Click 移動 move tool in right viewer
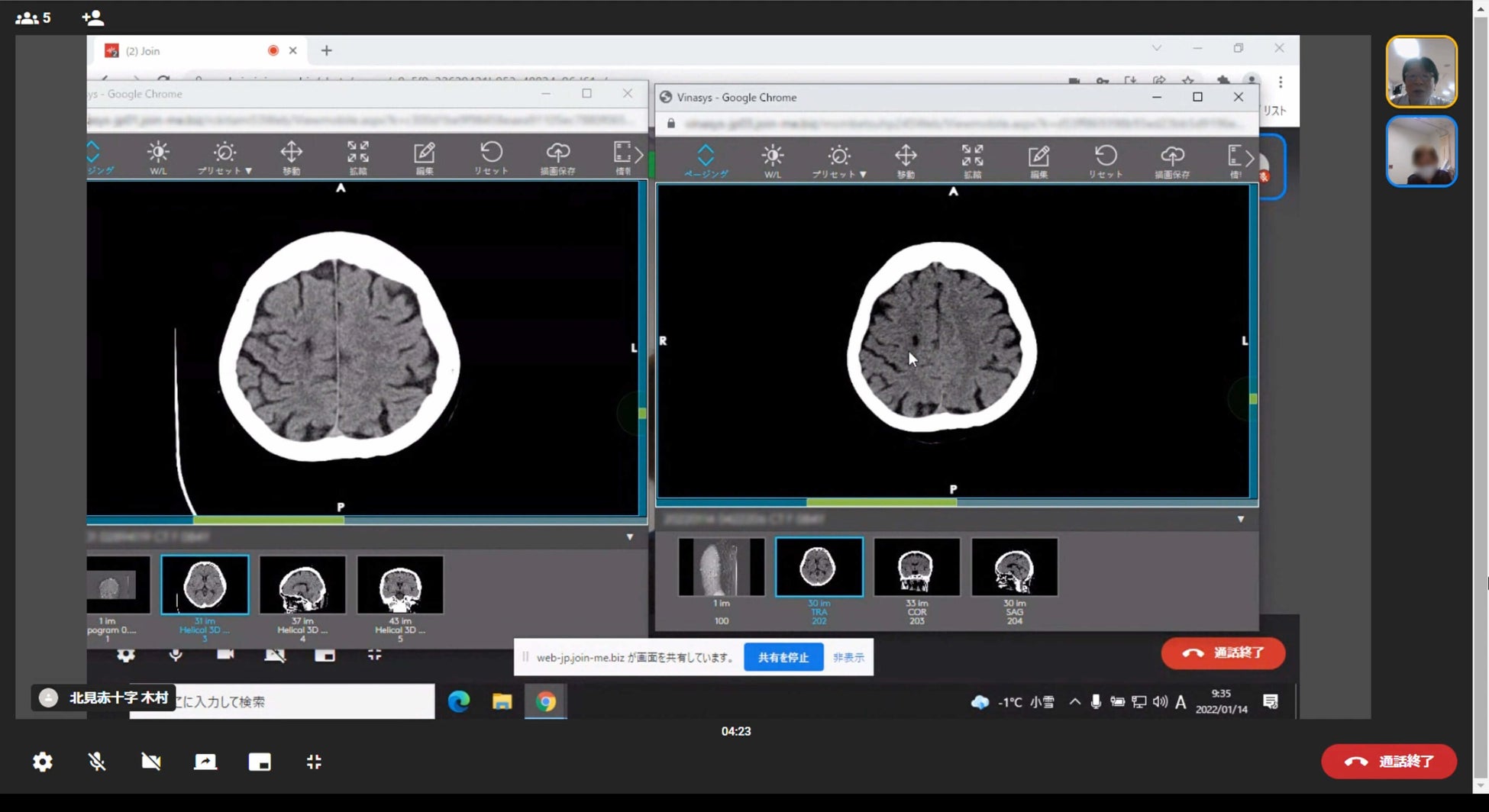 click(906, 161)
